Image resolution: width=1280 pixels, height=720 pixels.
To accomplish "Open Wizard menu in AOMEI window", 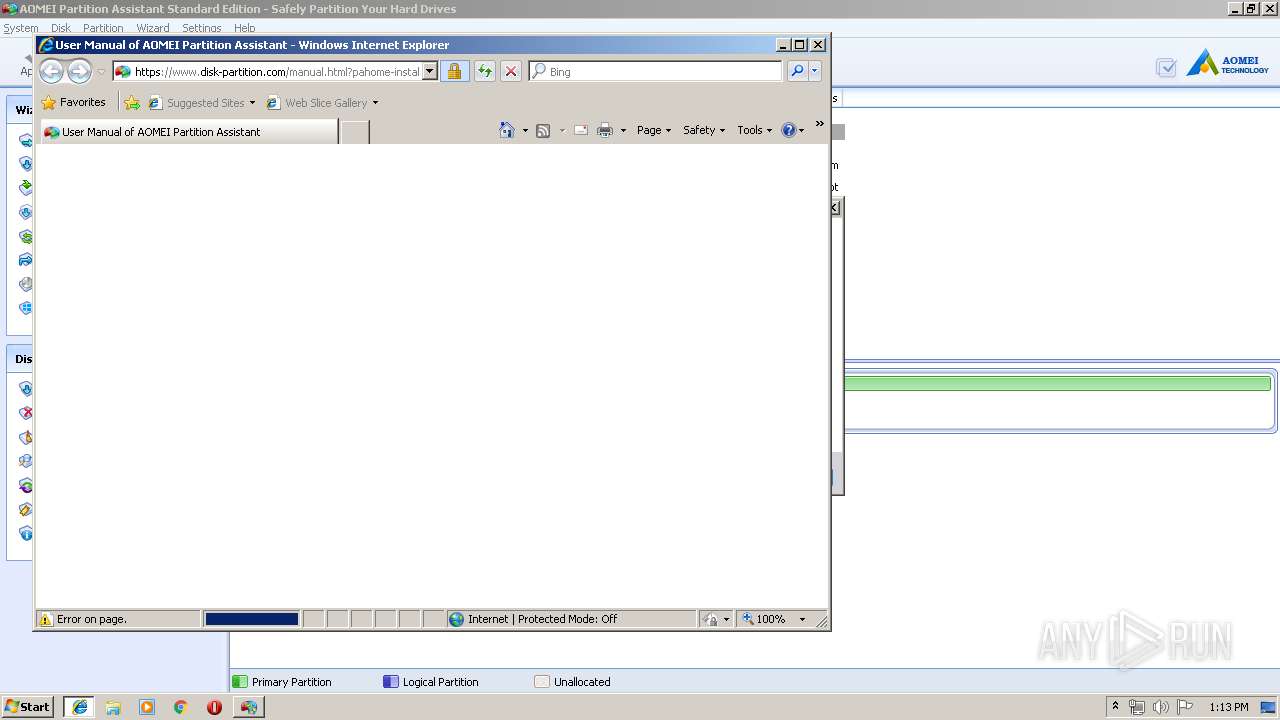I will point(153,28).
